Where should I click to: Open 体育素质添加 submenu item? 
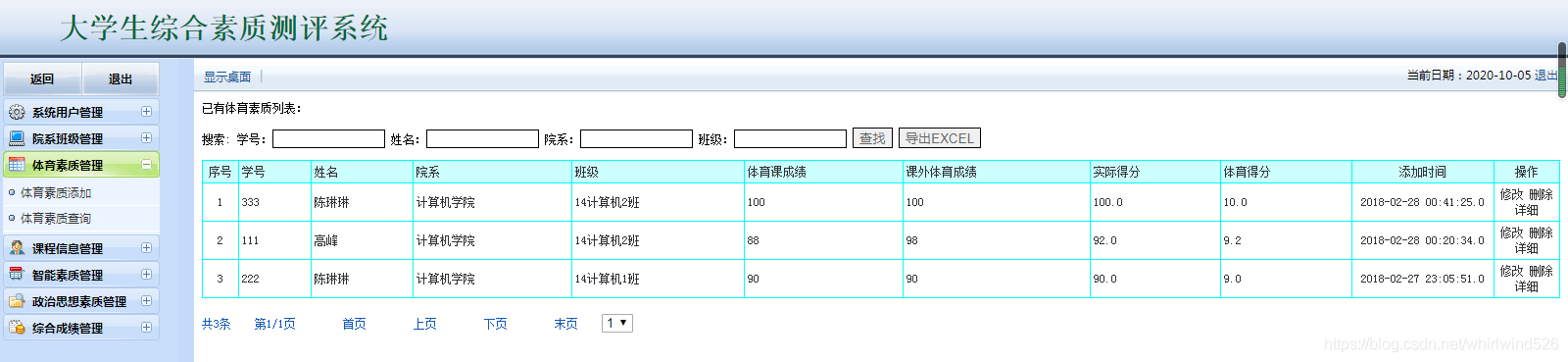pos(56,193)
